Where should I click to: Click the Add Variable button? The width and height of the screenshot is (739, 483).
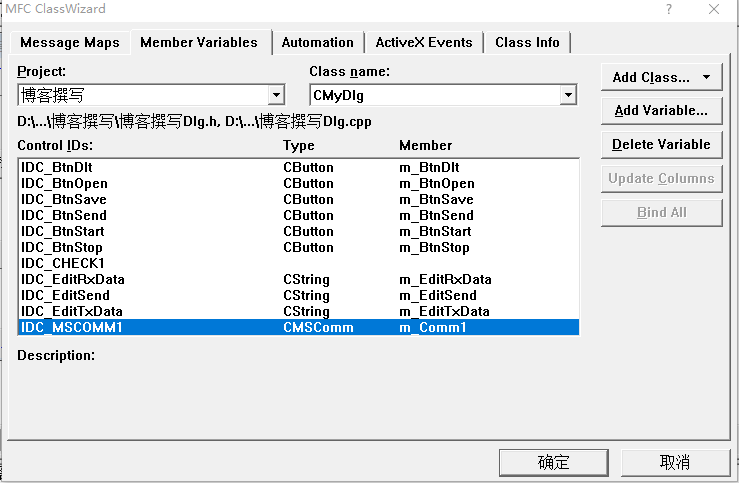[x=661, y=111]
